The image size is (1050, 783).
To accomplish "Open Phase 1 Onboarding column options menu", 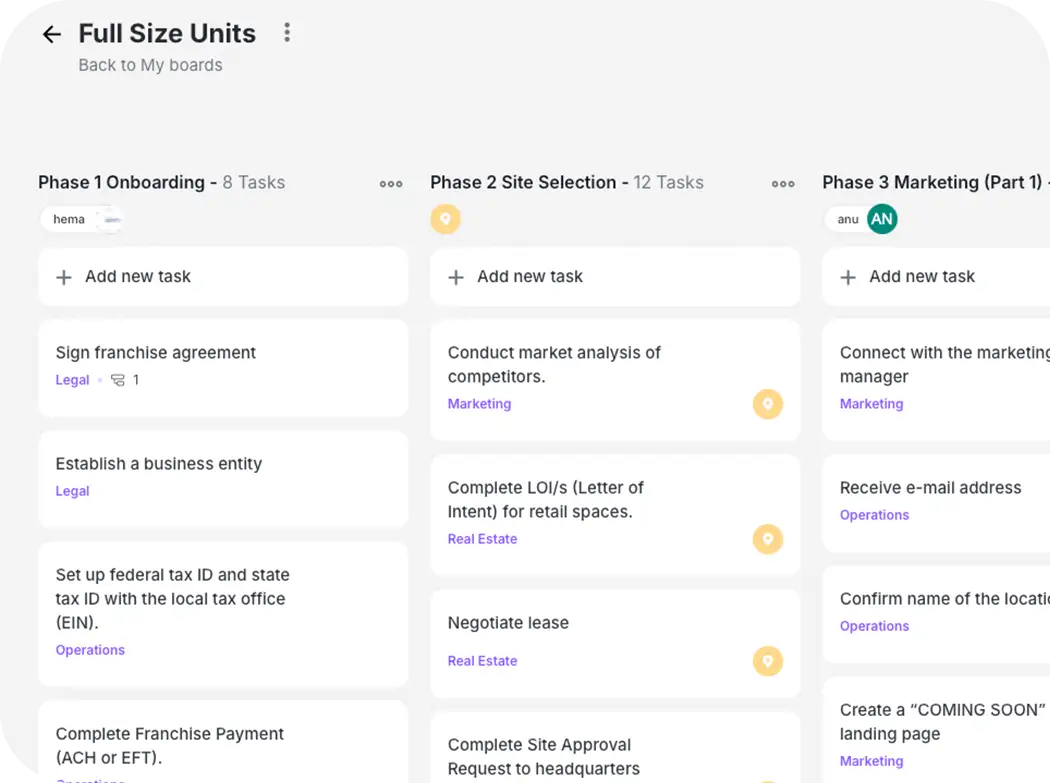I will (x=391, y=184).
